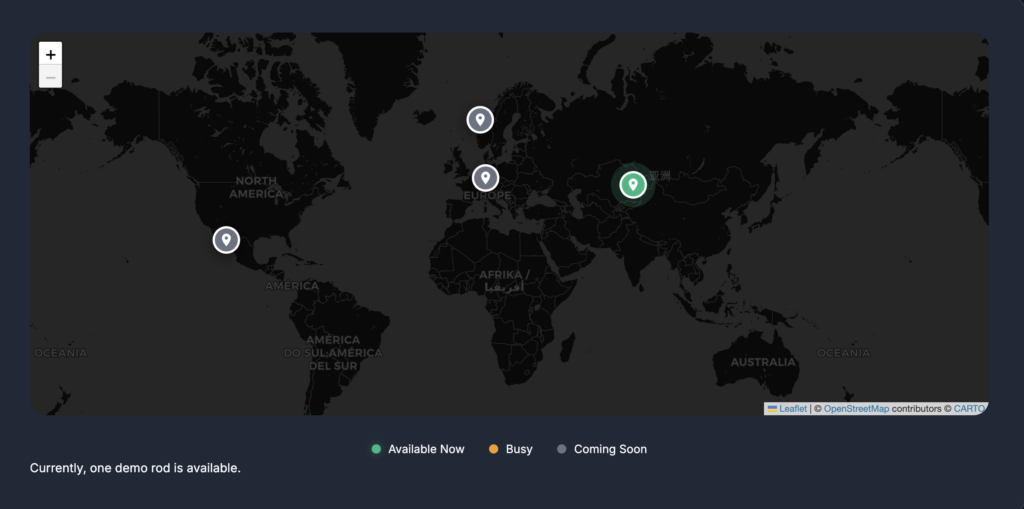Screen dimensions: 1024x509
Task: Zoom out using the minus button
Action: [x=51, y=77]
